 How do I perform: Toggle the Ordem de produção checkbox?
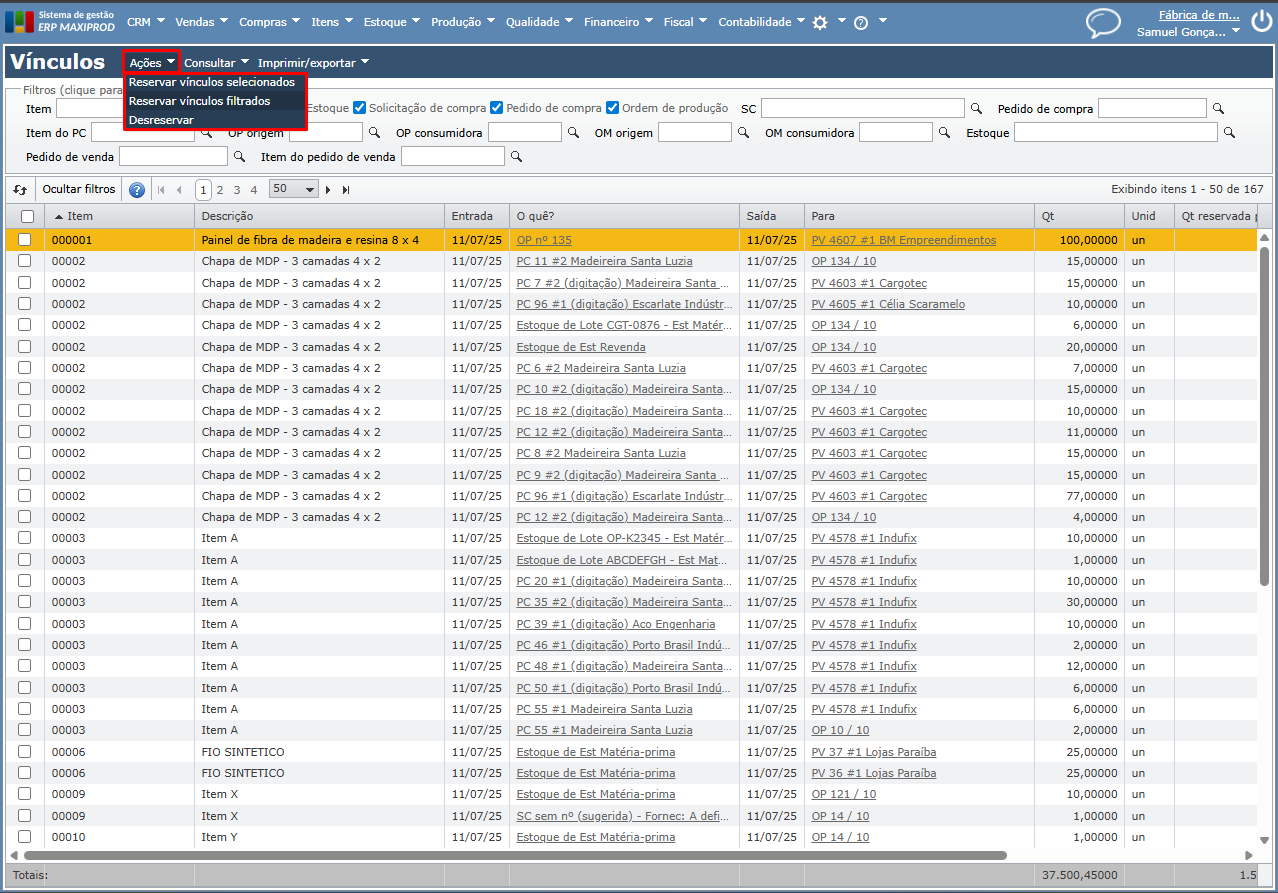coord(613,108)
